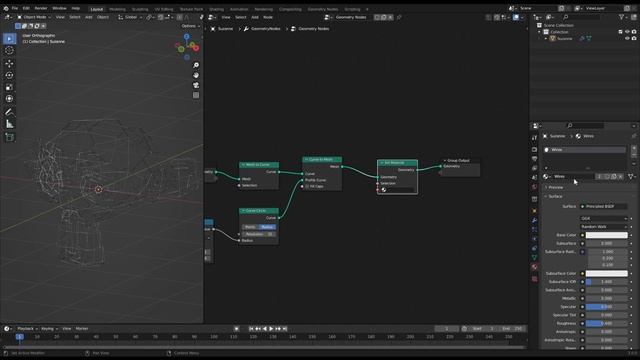
Task: Switch orthographic/perspective grid icon in viewport
Action: pos(196,95)
